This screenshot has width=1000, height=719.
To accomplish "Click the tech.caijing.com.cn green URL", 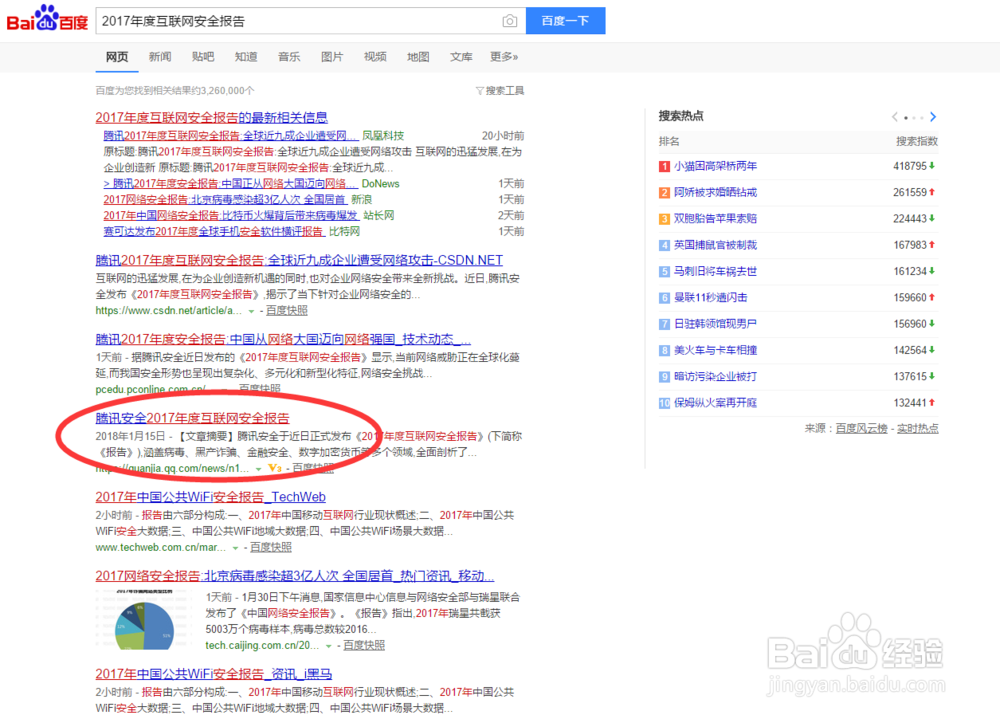I will 262,646.
